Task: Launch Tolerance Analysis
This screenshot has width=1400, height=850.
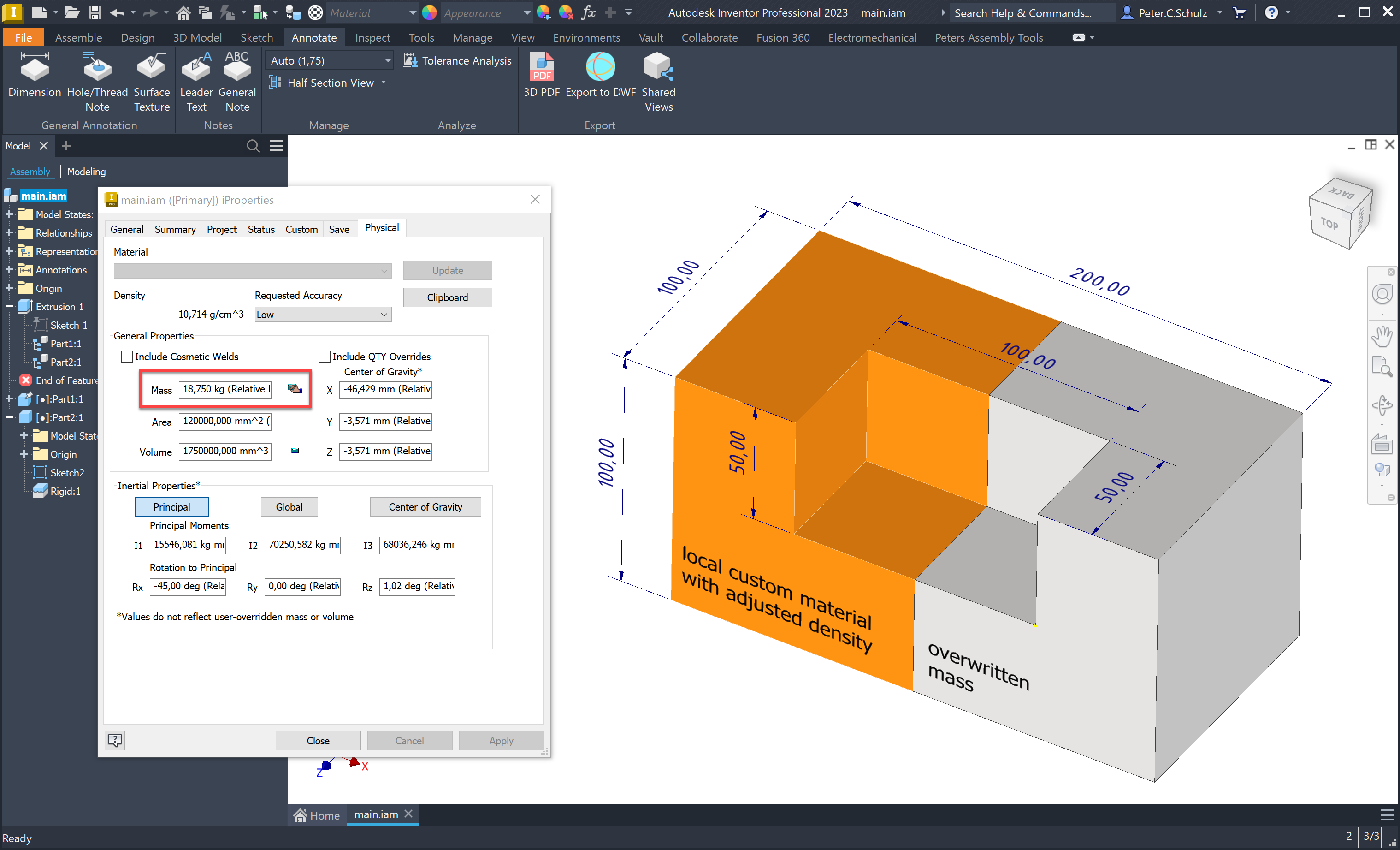Action: tap(457, 61)
